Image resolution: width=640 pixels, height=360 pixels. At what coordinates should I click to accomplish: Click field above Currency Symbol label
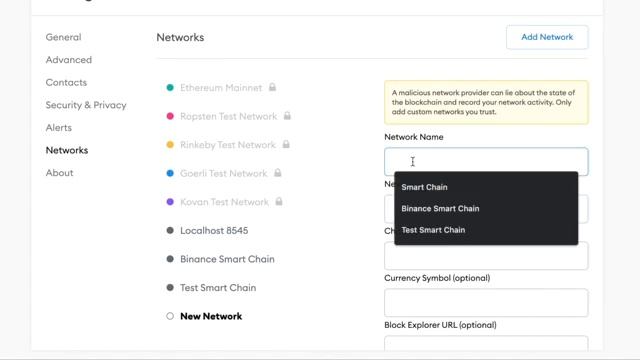(x=486, y=257)
